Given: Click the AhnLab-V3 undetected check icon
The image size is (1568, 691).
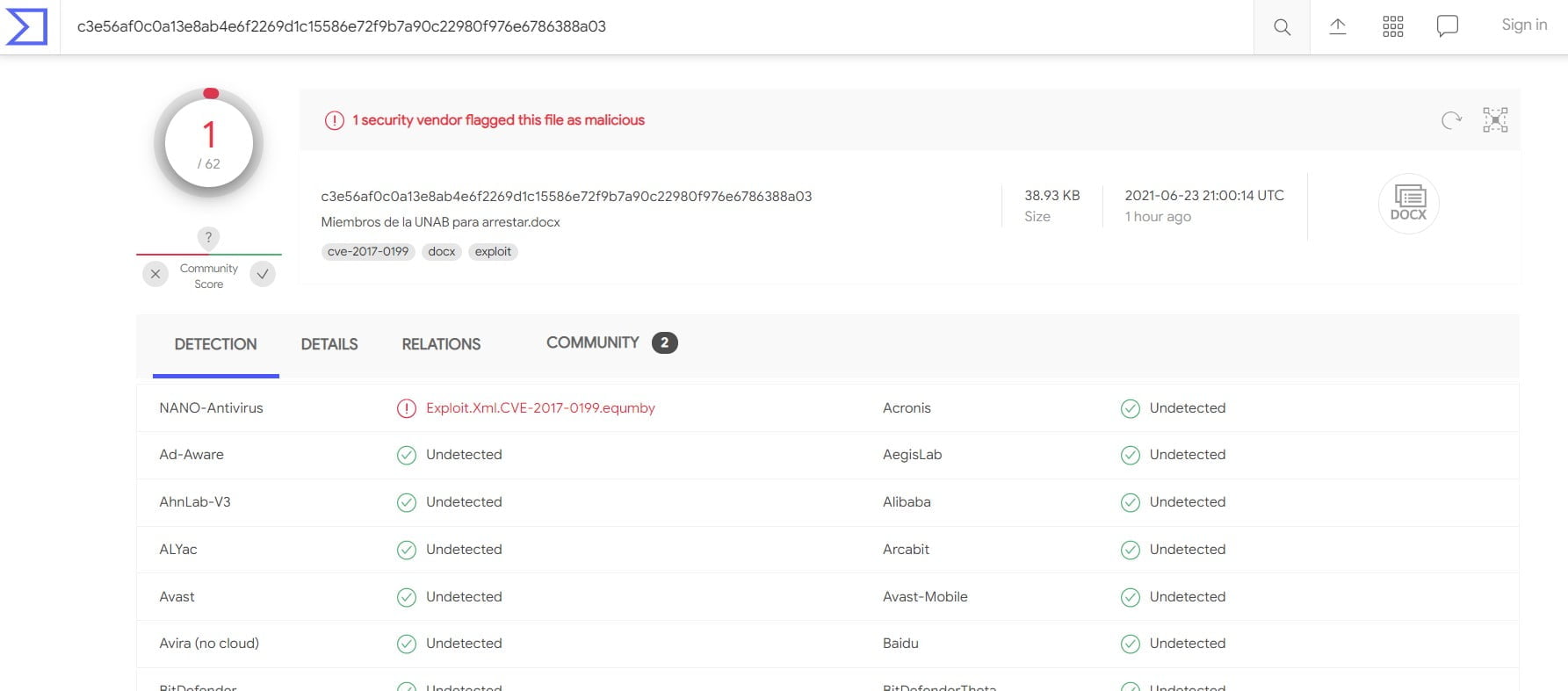Looking at the screenshot, I should pos(406,502).
